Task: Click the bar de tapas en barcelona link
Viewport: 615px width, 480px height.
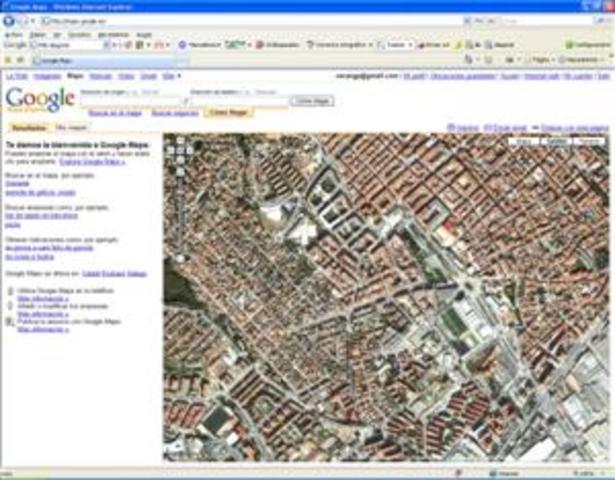Action: coord(42,216)
